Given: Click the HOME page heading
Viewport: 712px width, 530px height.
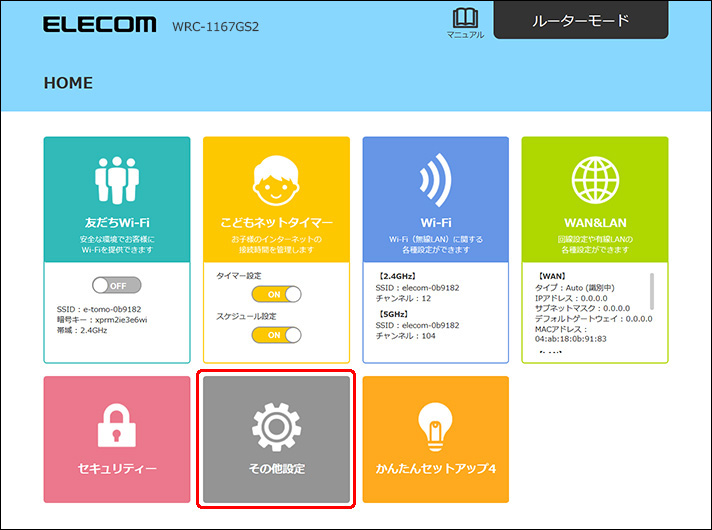Looking at the screenshot, I should tap(68, 83).
